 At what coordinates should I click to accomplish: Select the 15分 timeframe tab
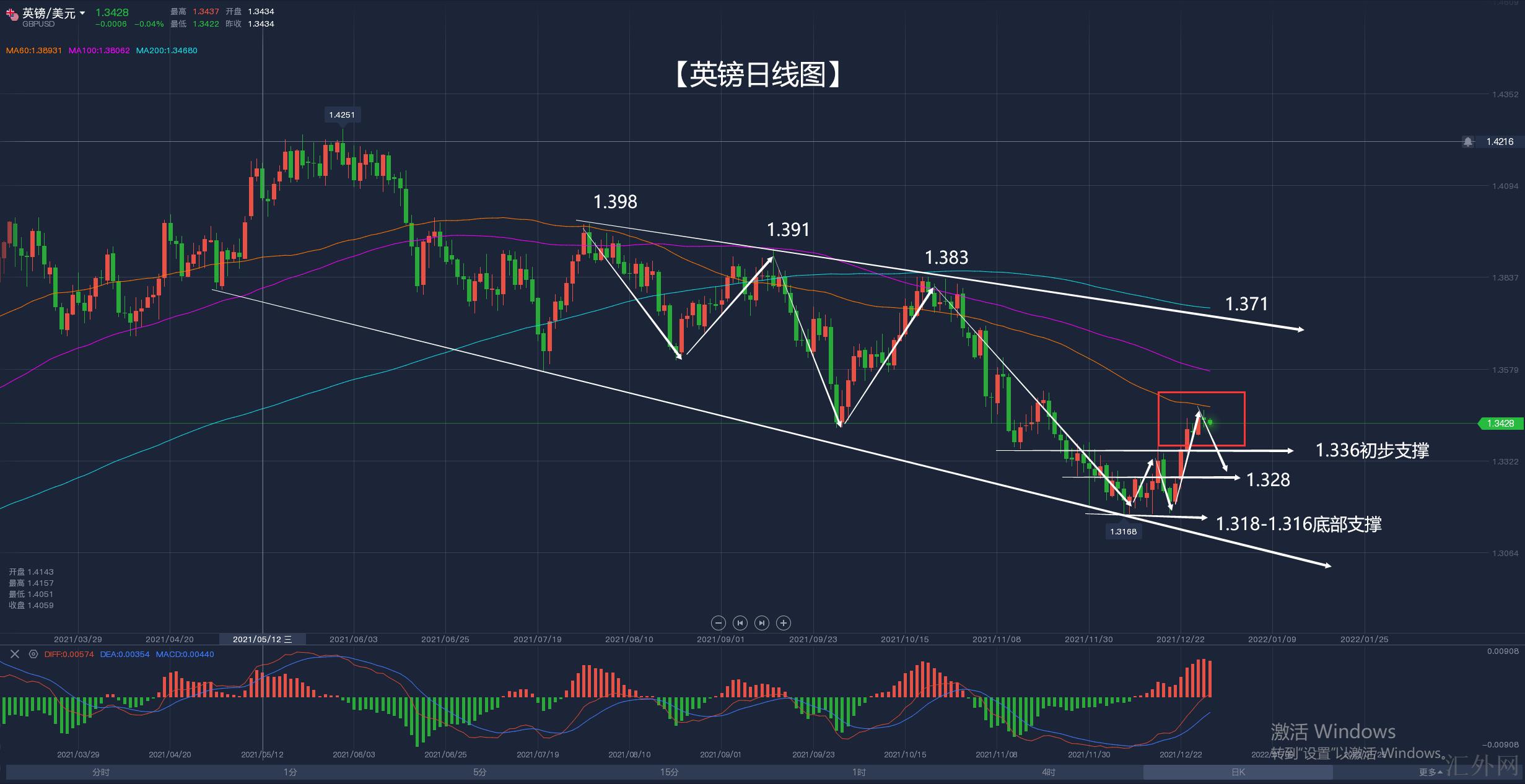(x=670, y=772)
